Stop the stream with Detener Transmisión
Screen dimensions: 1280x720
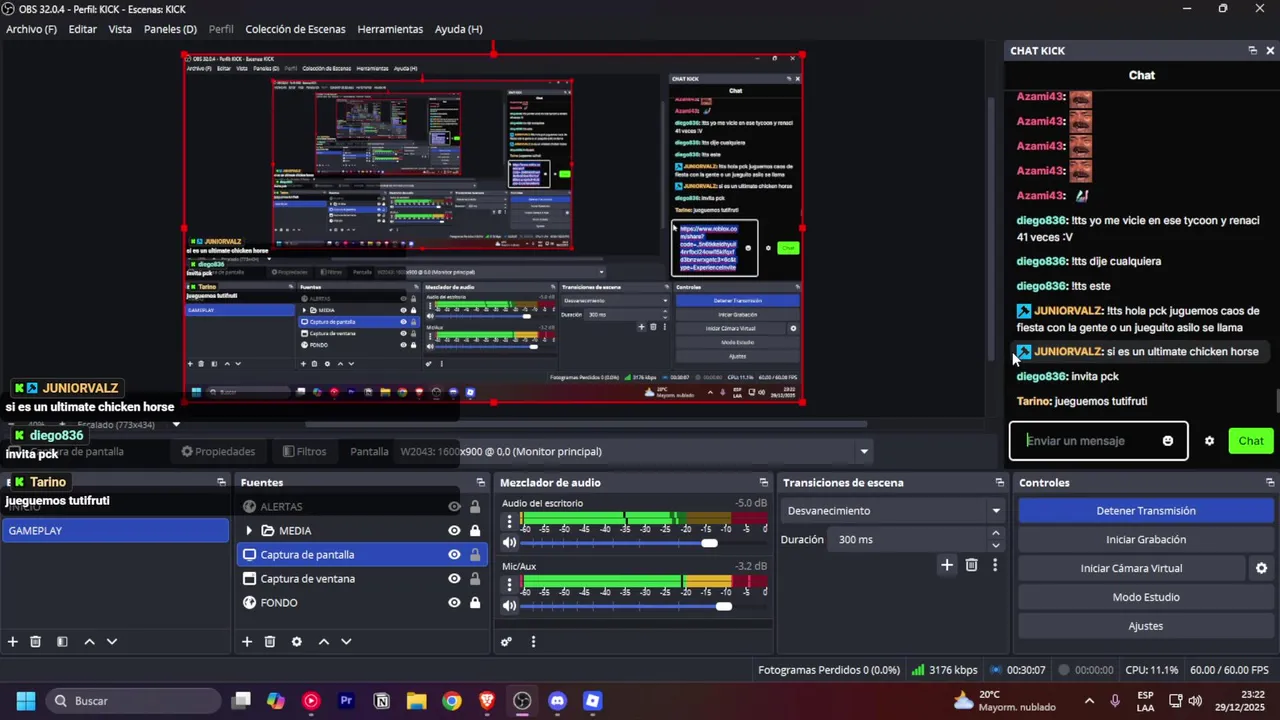pyautogui.click(x=1146, y=511)
